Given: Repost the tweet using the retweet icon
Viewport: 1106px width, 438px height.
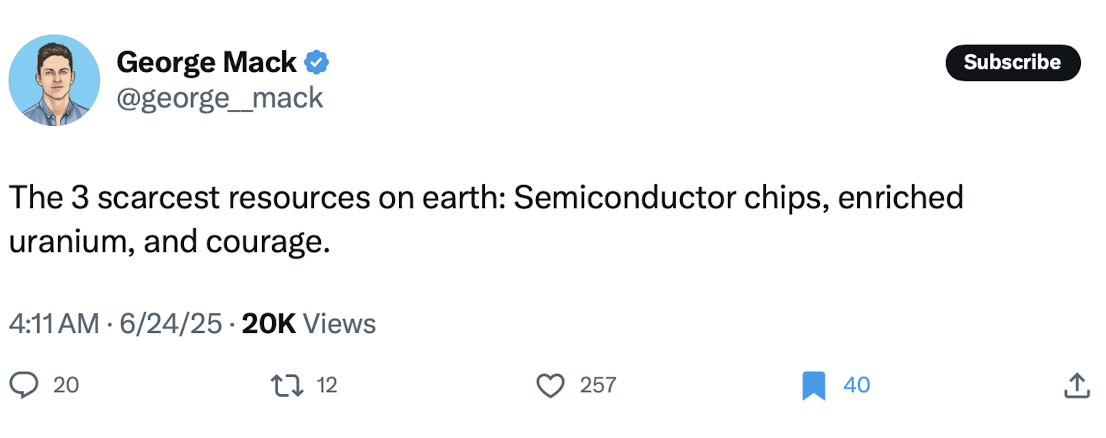Looking at the screenshot, I should 289,385.
